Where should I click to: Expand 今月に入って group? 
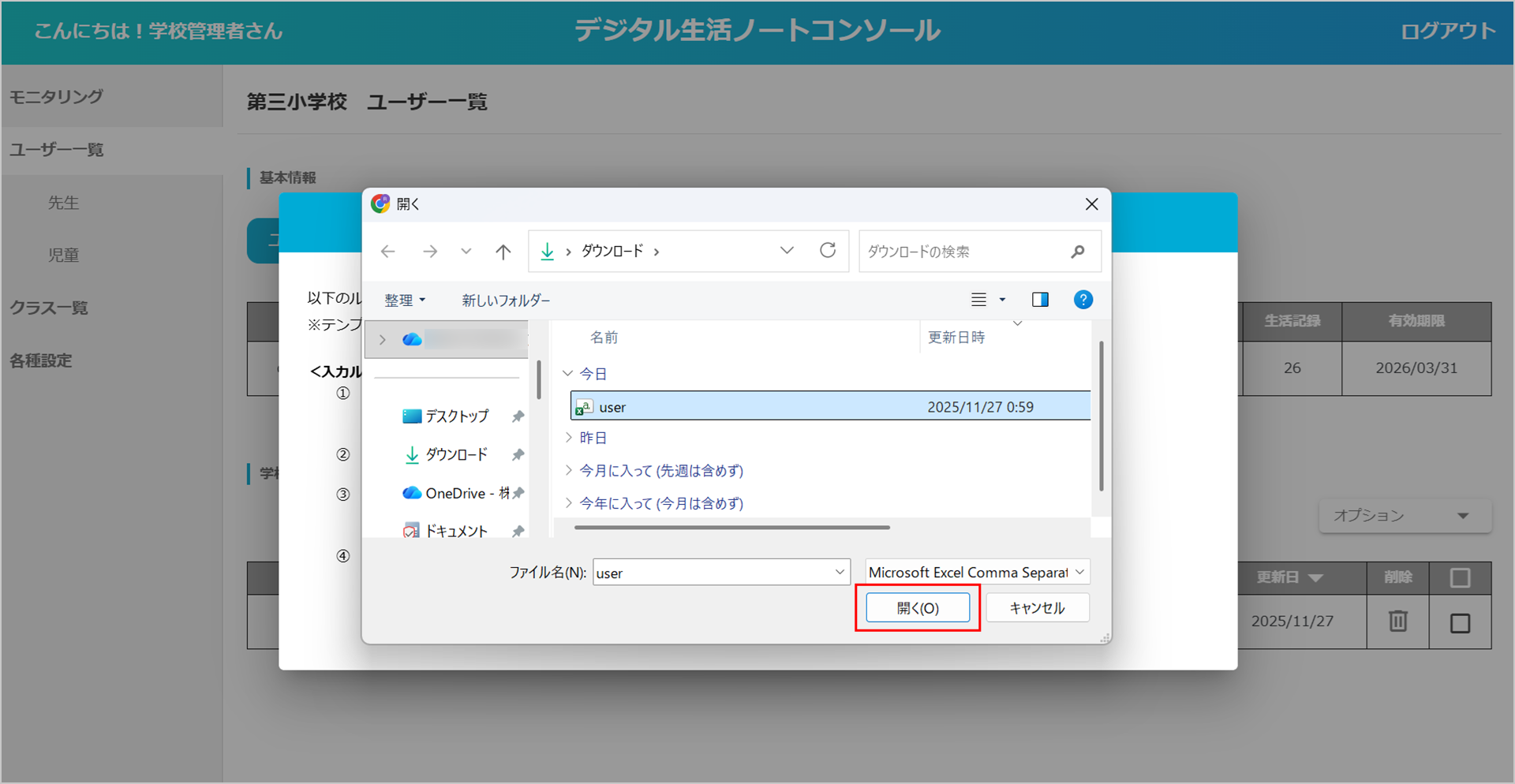[568, 471]
